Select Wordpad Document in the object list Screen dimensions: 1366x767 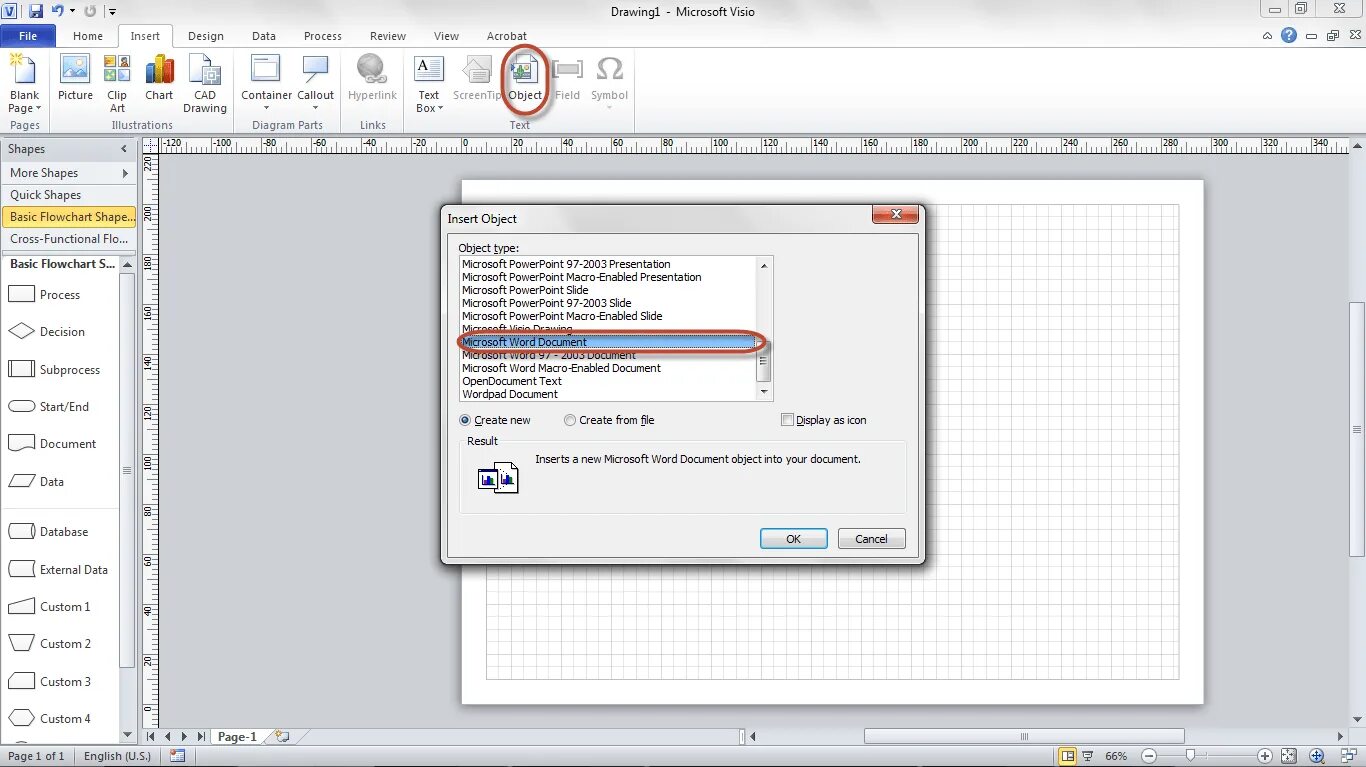click(608, 394)
